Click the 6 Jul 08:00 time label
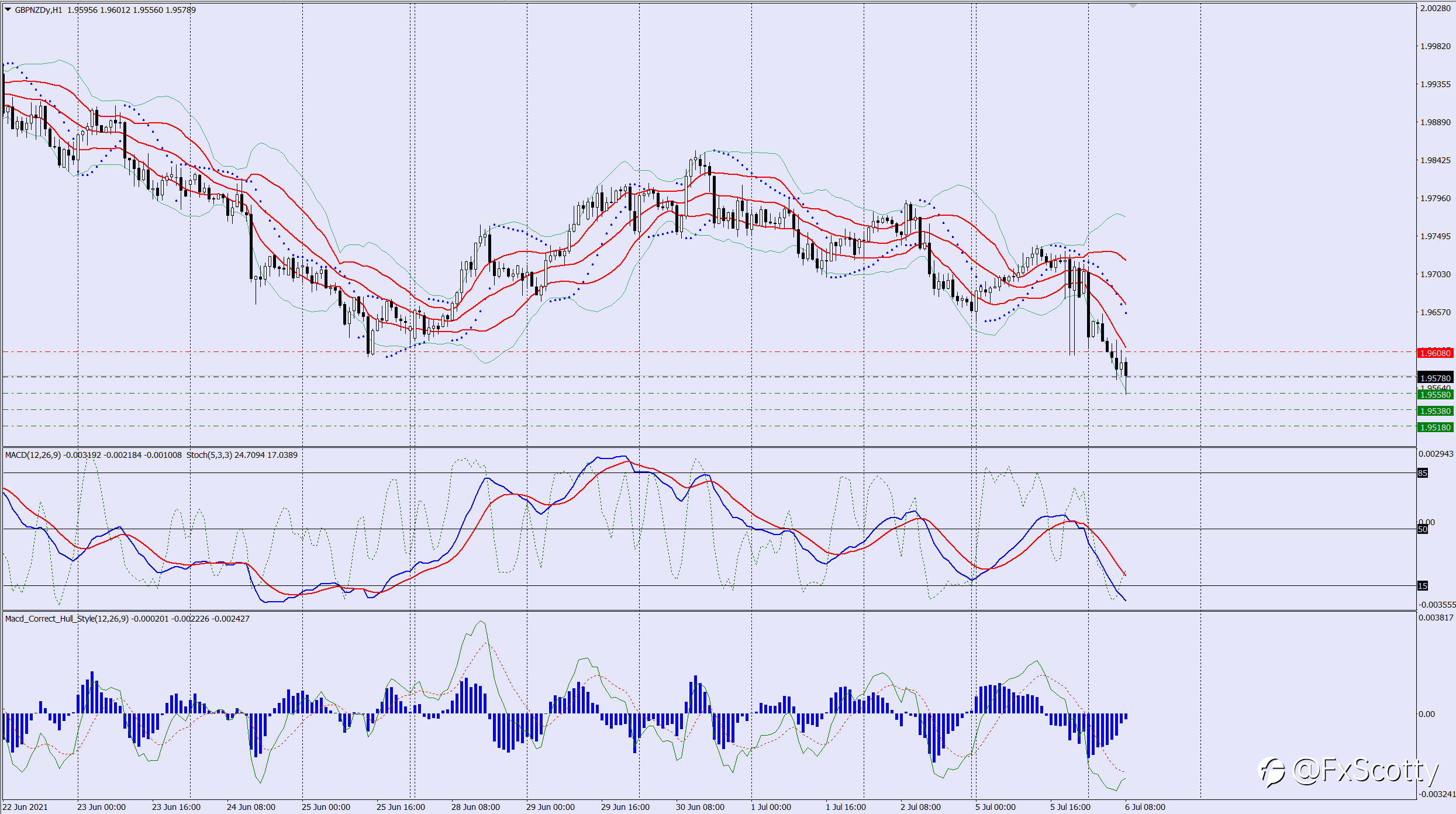The width and height of the screenshot is (1456, 814). pos(1145,807)
